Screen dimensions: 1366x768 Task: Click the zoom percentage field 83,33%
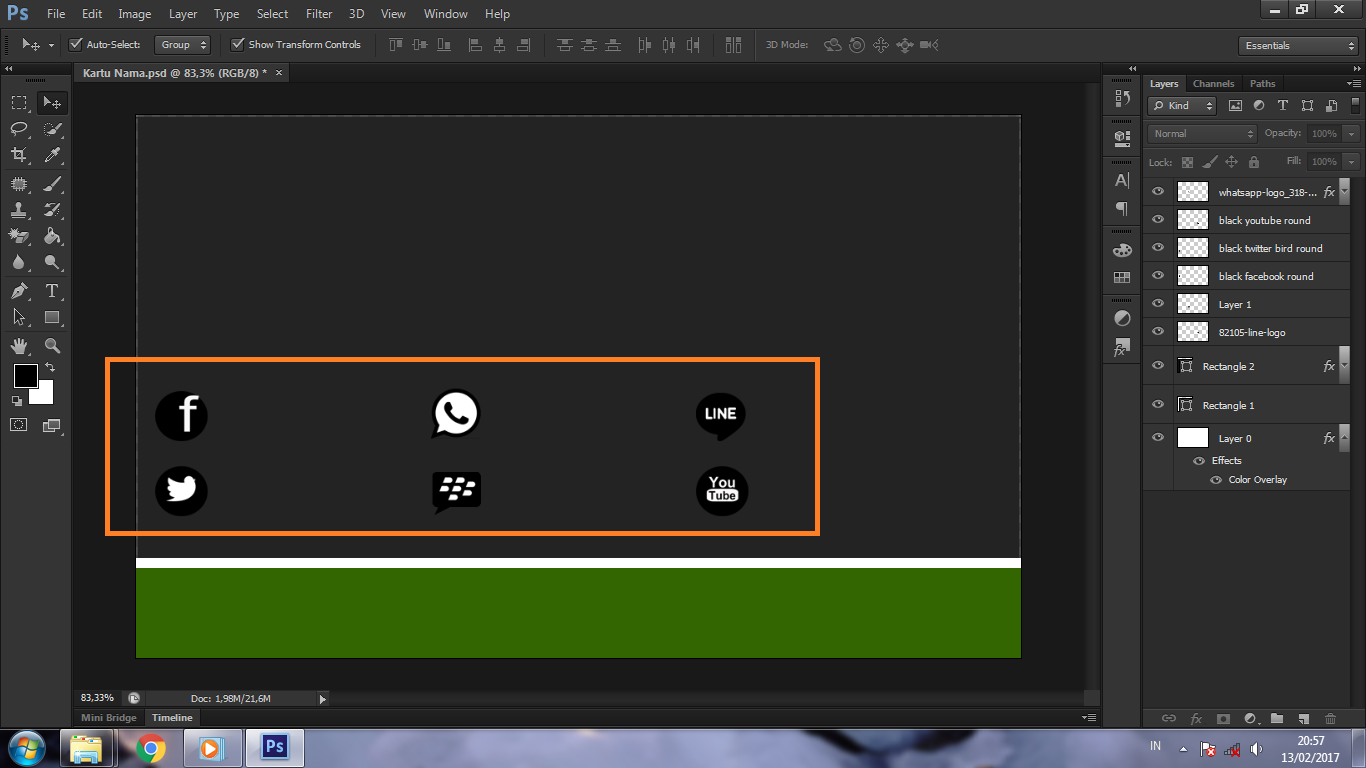point(98,698)
